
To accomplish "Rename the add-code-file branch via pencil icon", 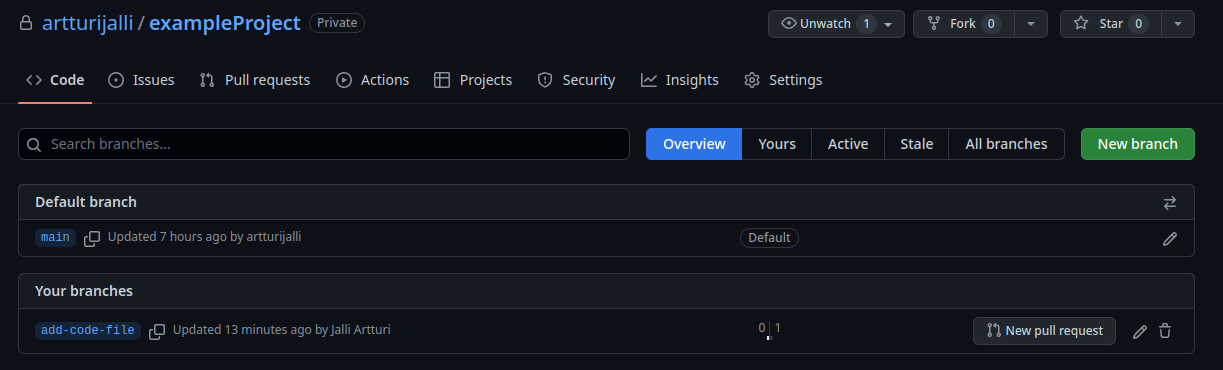I will click(x=1140, y=331).
